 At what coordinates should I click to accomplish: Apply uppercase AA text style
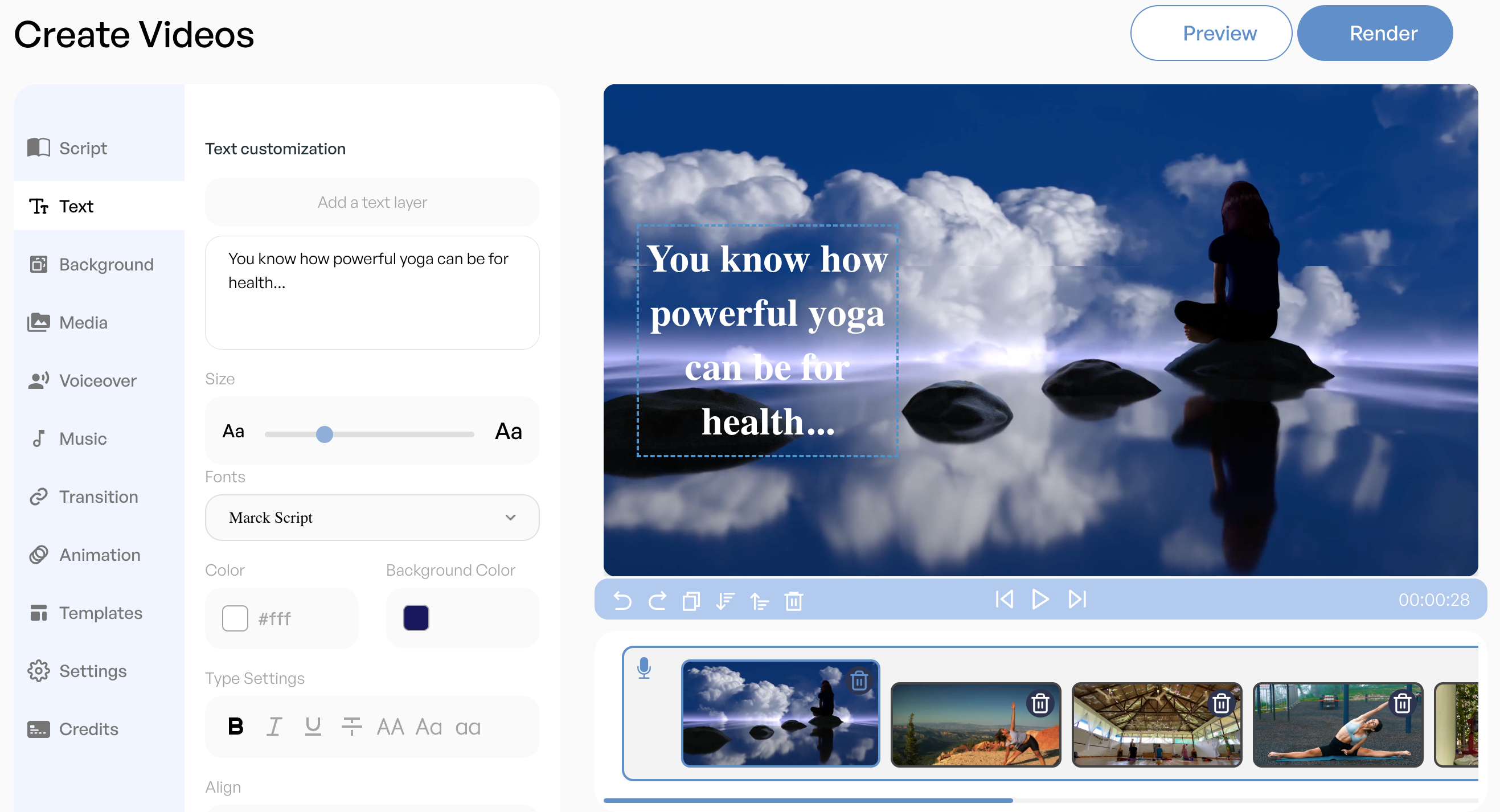coord(390,727)
